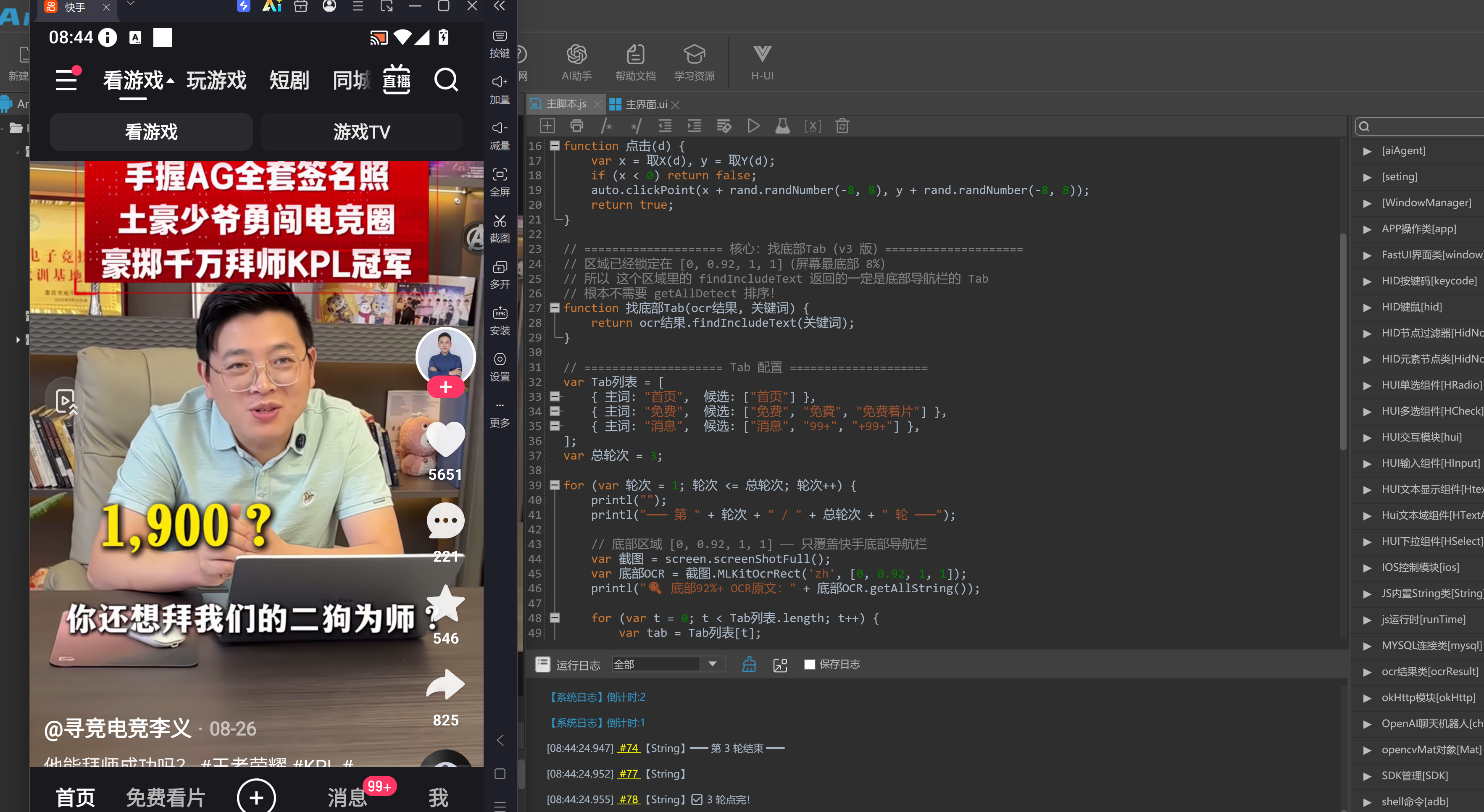The image size is (1484, 812).
Task: Open emulator 设置 settings icon
Action: 500,359
